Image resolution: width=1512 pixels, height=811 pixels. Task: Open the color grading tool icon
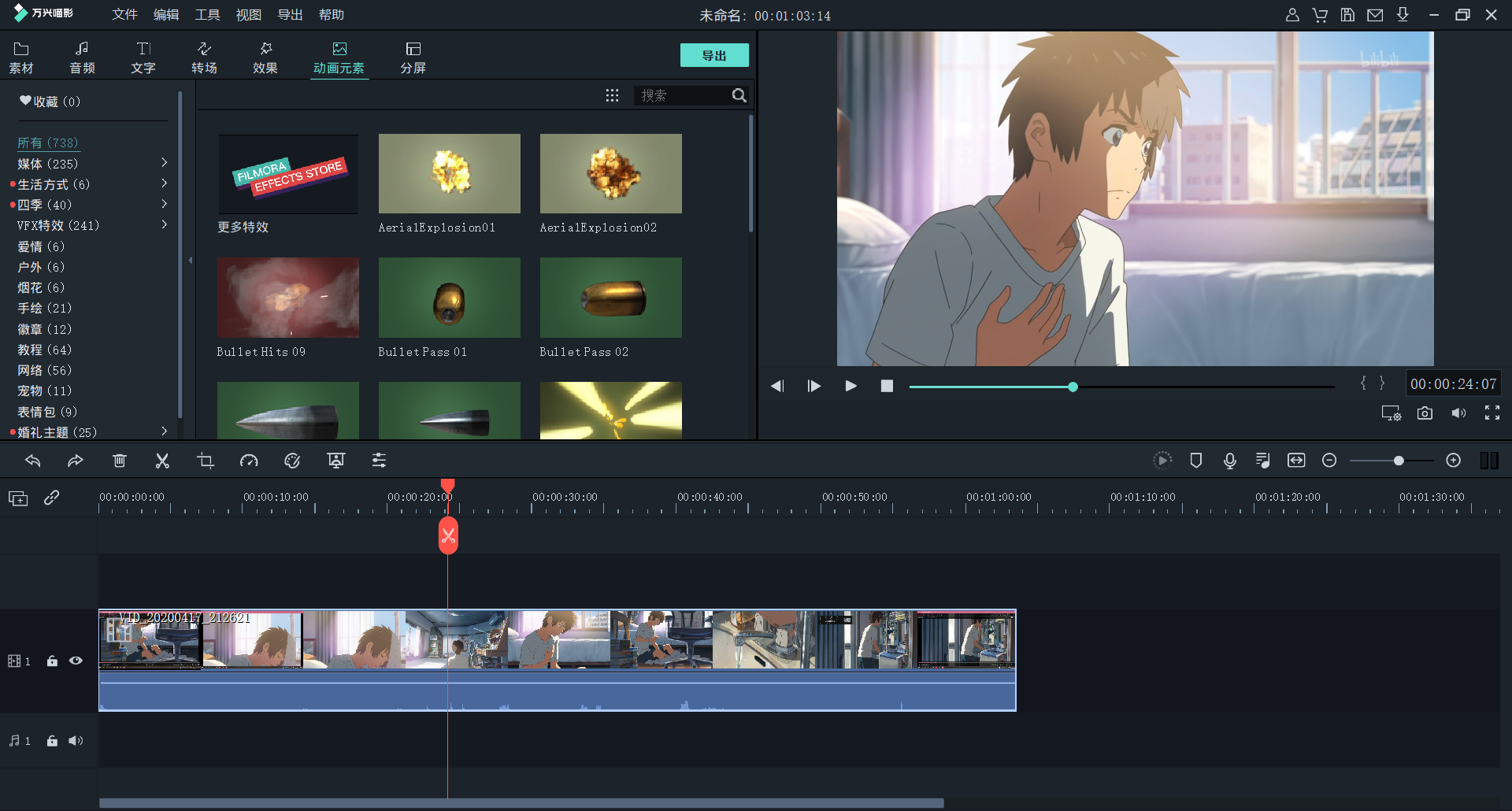[292, 461]
